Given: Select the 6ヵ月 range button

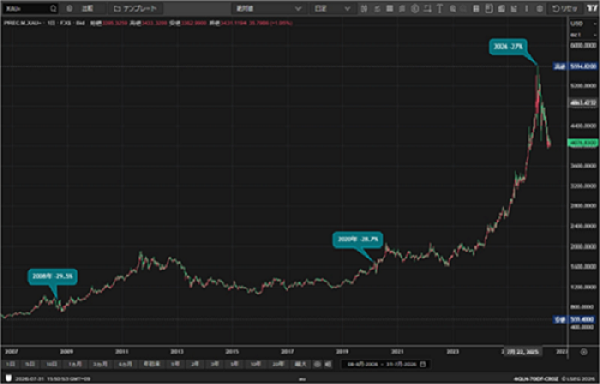Looking at the screenshot, I should tap(125, 364).
